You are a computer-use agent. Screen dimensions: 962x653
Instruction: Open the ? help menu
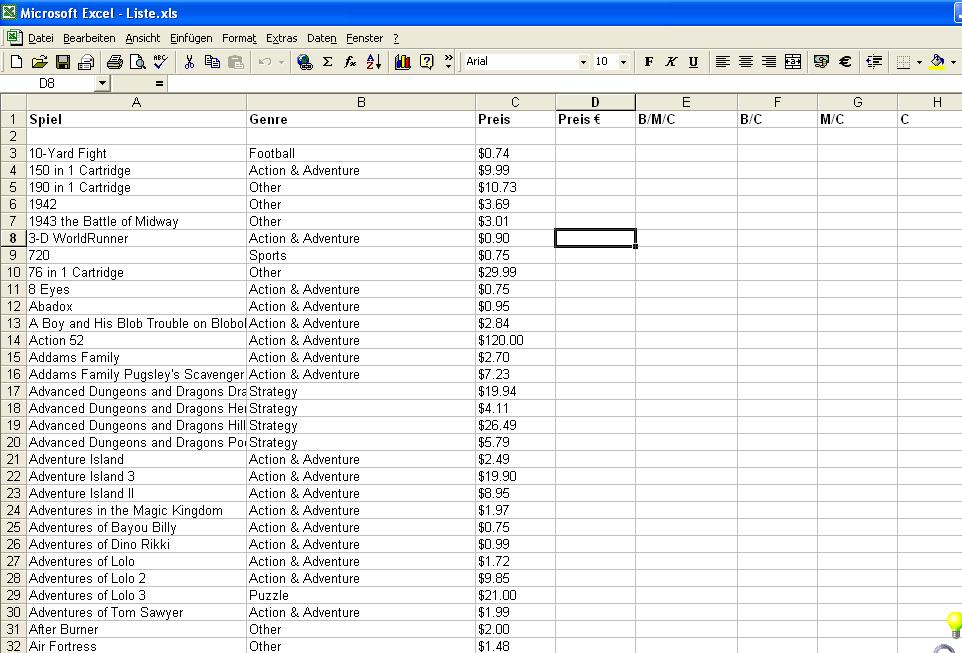(x=396, y=38)
